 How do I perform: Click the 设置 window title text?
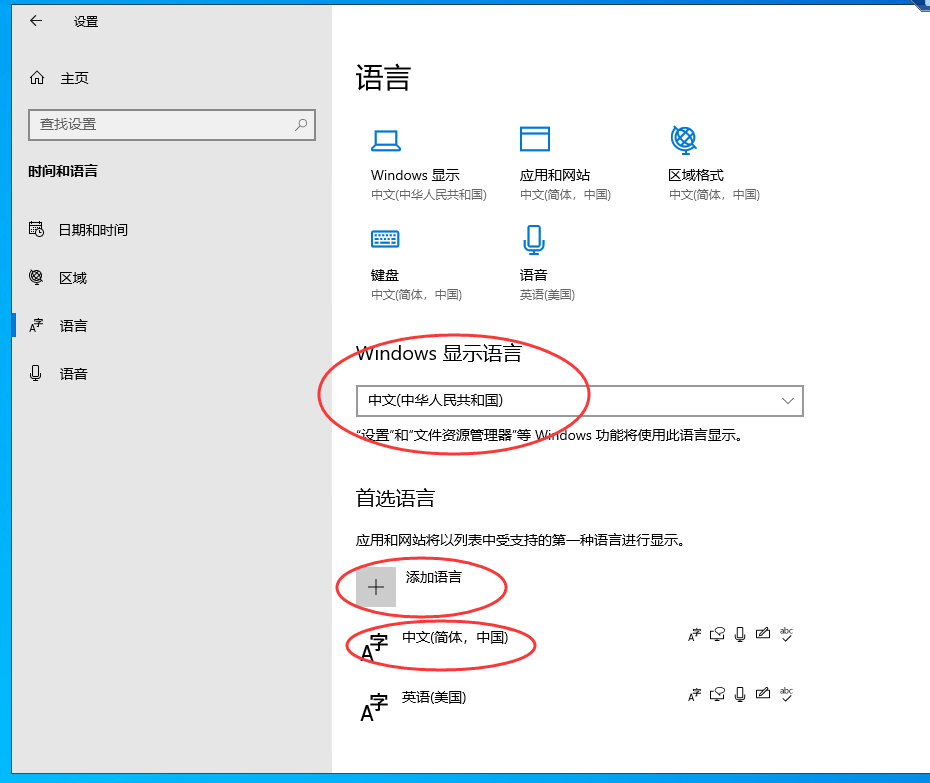pos(86,22)
